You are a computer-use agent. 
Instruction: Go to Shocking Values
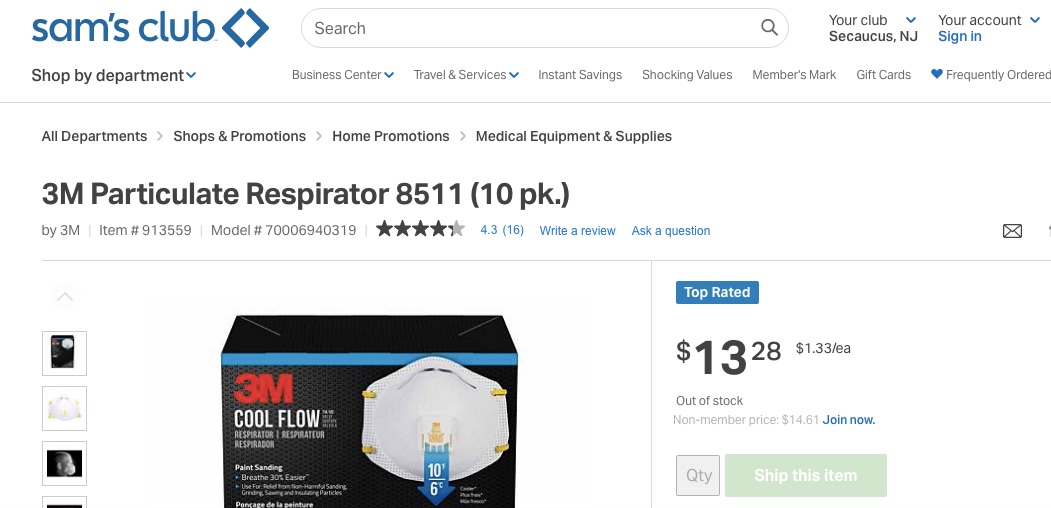687,75
